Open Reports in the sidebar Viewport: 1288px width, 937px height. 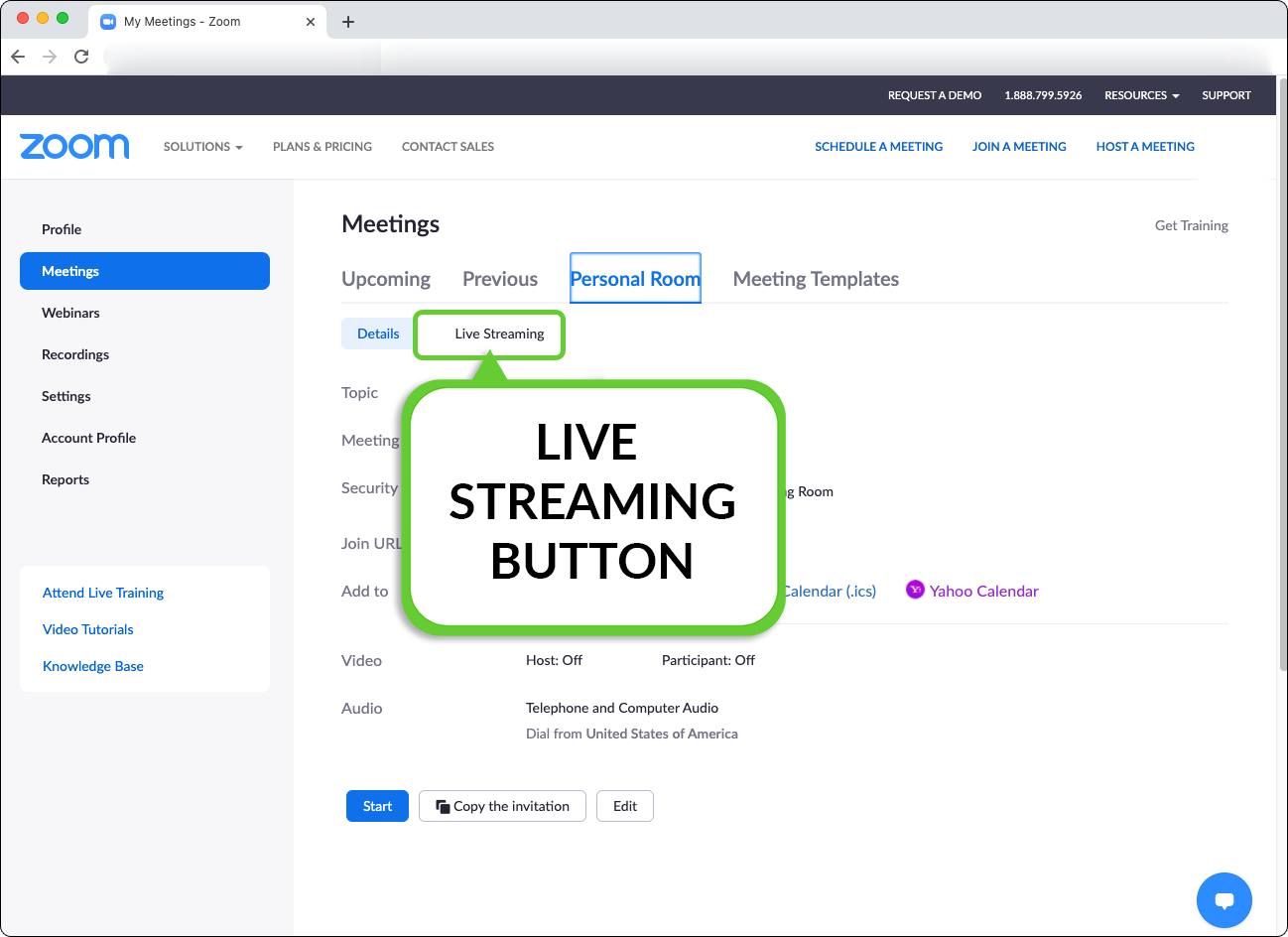[x=65, y=479]
